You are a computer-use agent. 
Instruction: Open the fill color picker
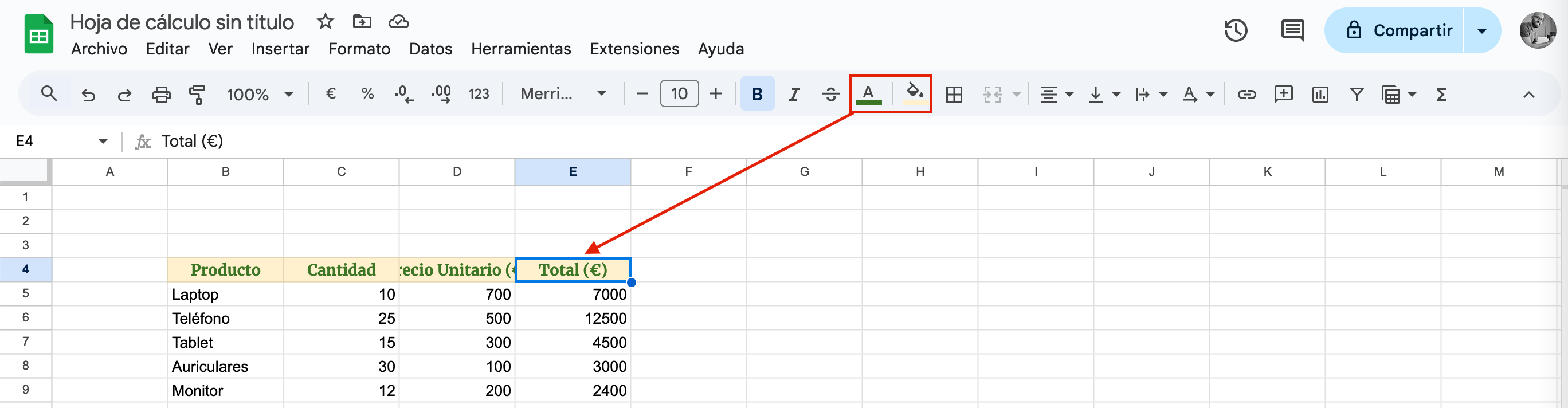tap(914, 93)
